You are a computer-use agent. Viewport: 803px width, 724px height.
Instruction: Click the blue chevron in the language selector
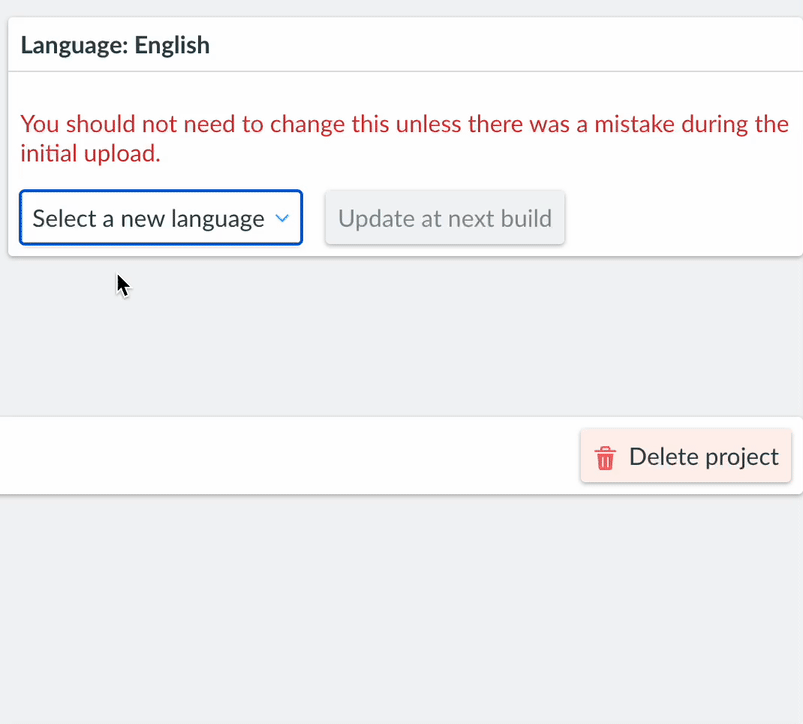282,219
